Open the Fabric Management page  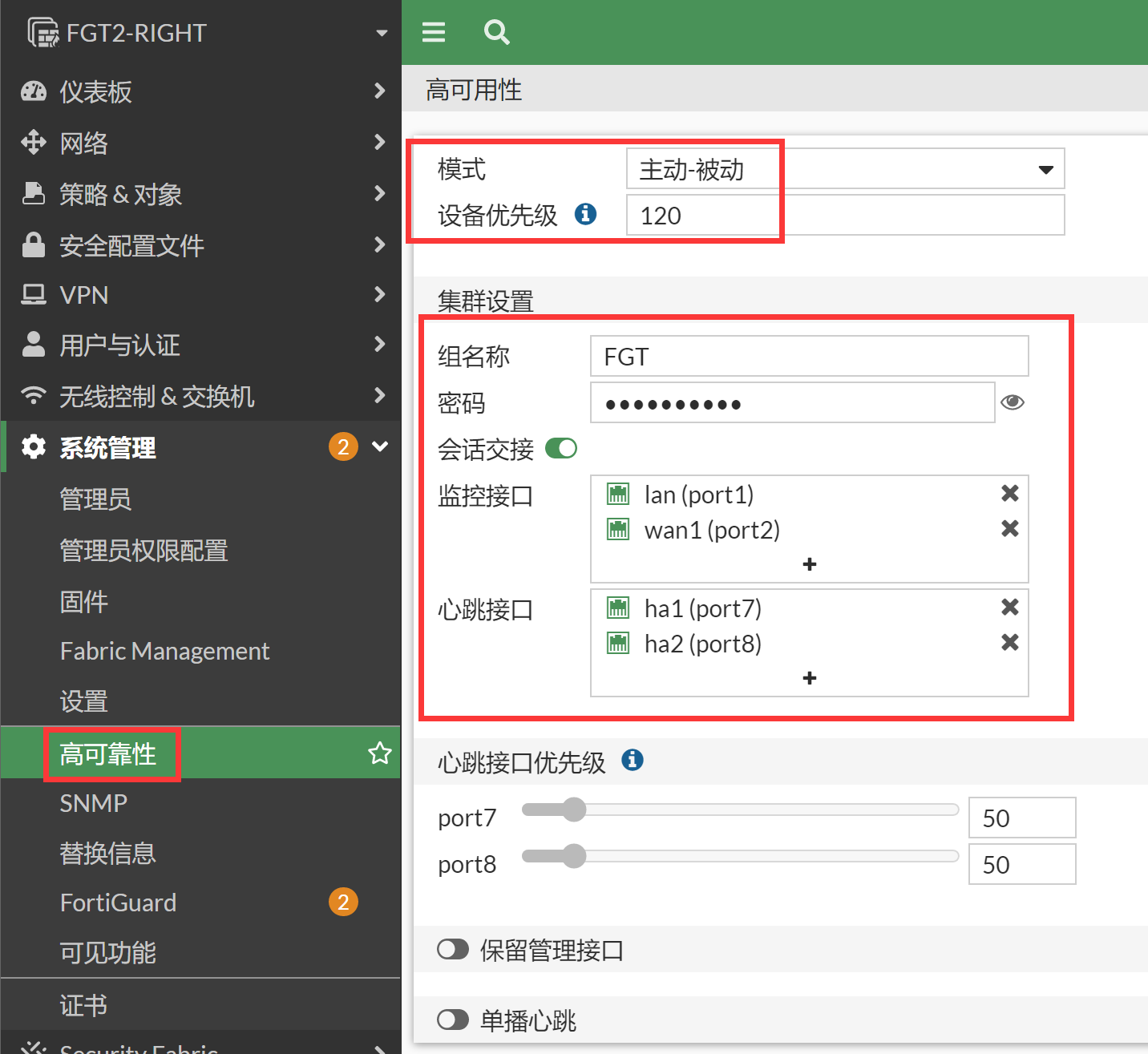coord(164,651)
